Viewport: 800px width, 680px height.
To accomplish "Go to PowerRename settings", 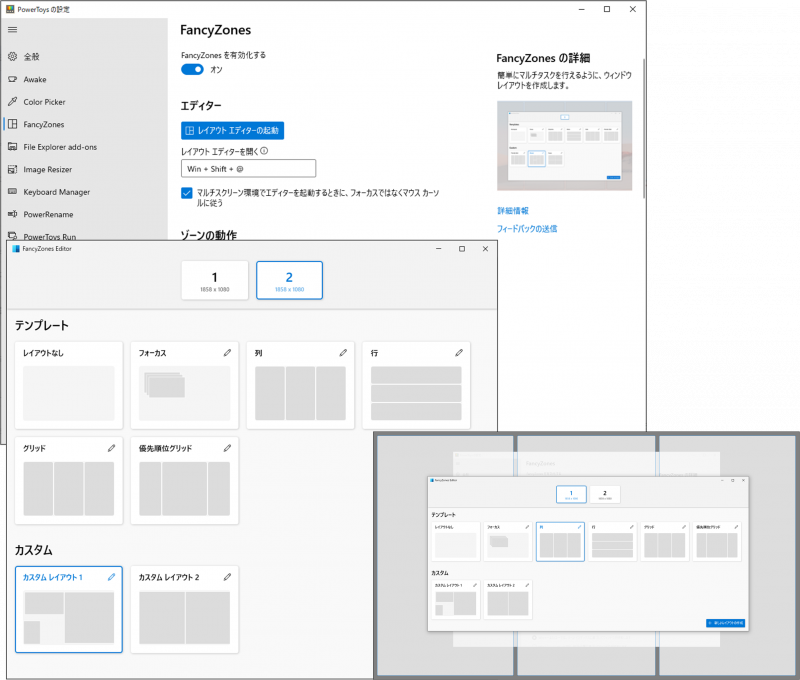I will click(x=48, y=214).
